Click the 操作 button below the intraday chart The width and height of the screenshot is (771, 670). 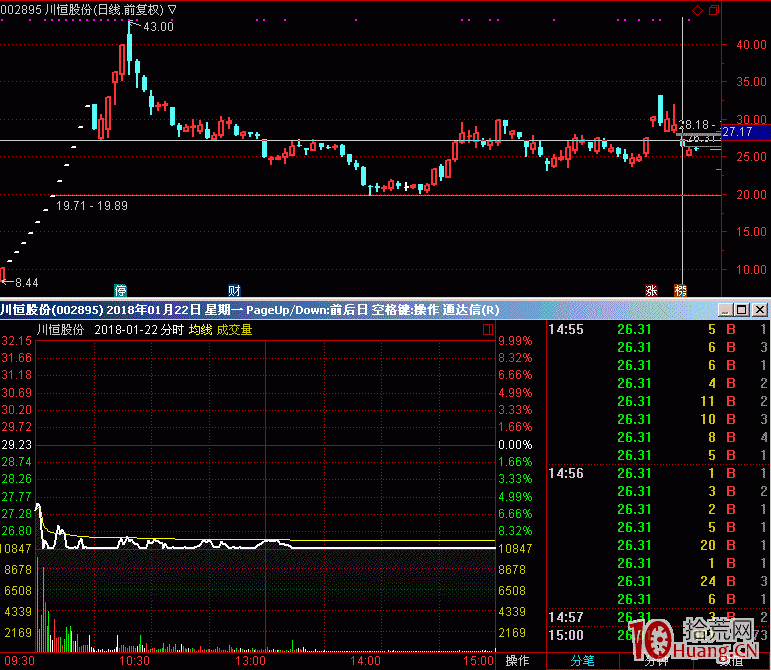coord(517,661)
